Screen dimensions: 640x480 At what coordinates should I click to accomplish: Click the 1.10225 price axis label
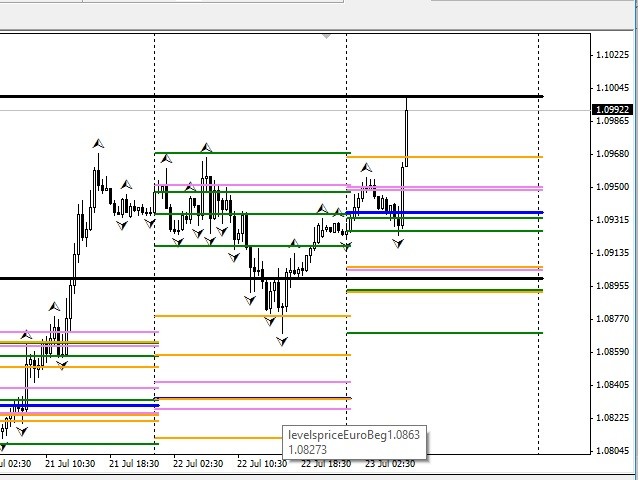(x=612, y=55)
